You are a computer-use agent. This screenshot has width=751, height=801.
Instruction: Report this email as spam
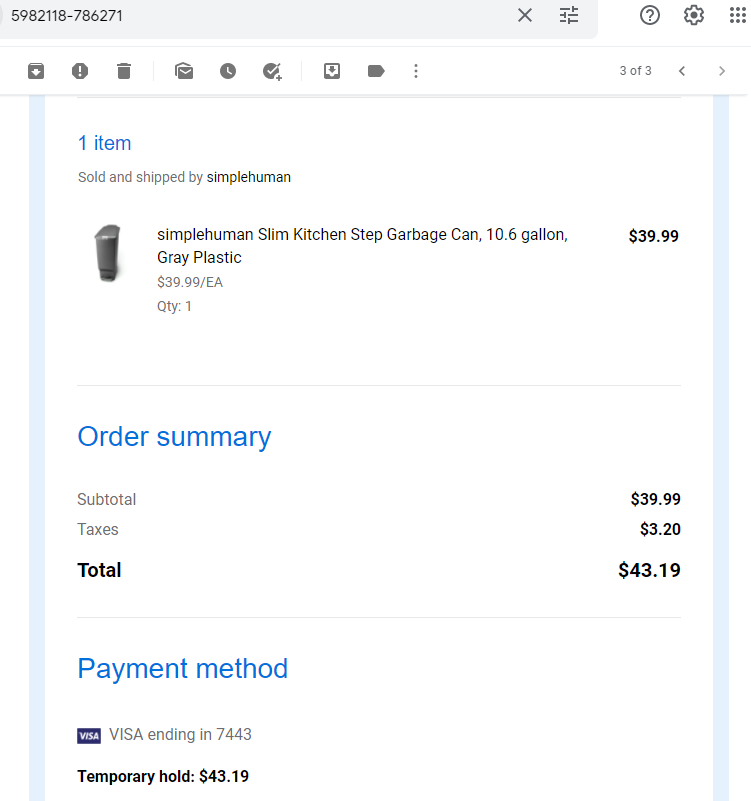tap(80, 71)
